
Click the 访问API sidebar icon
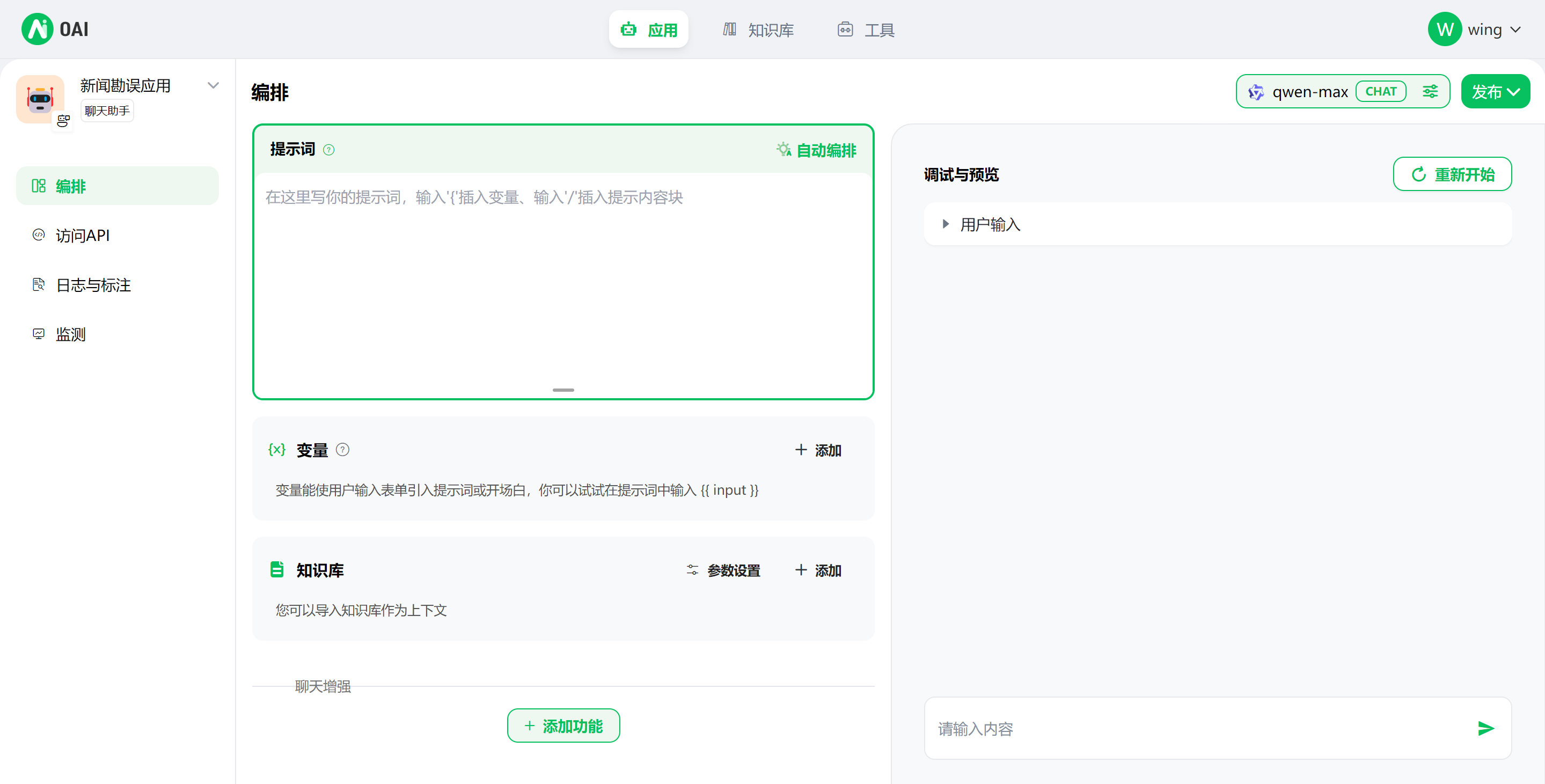[x=39, y=235]
